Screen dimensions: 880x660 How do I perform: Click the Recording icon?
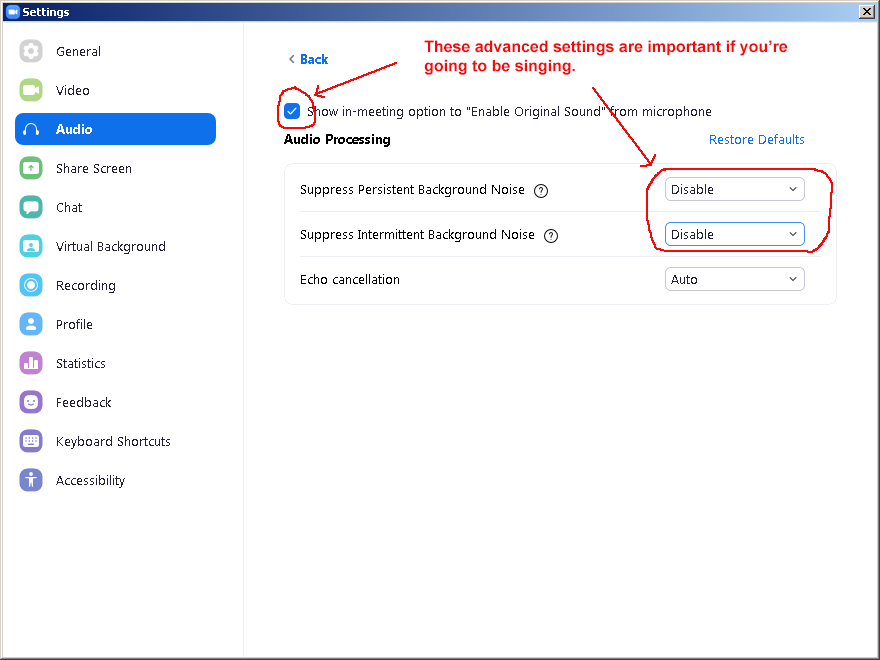31,286
